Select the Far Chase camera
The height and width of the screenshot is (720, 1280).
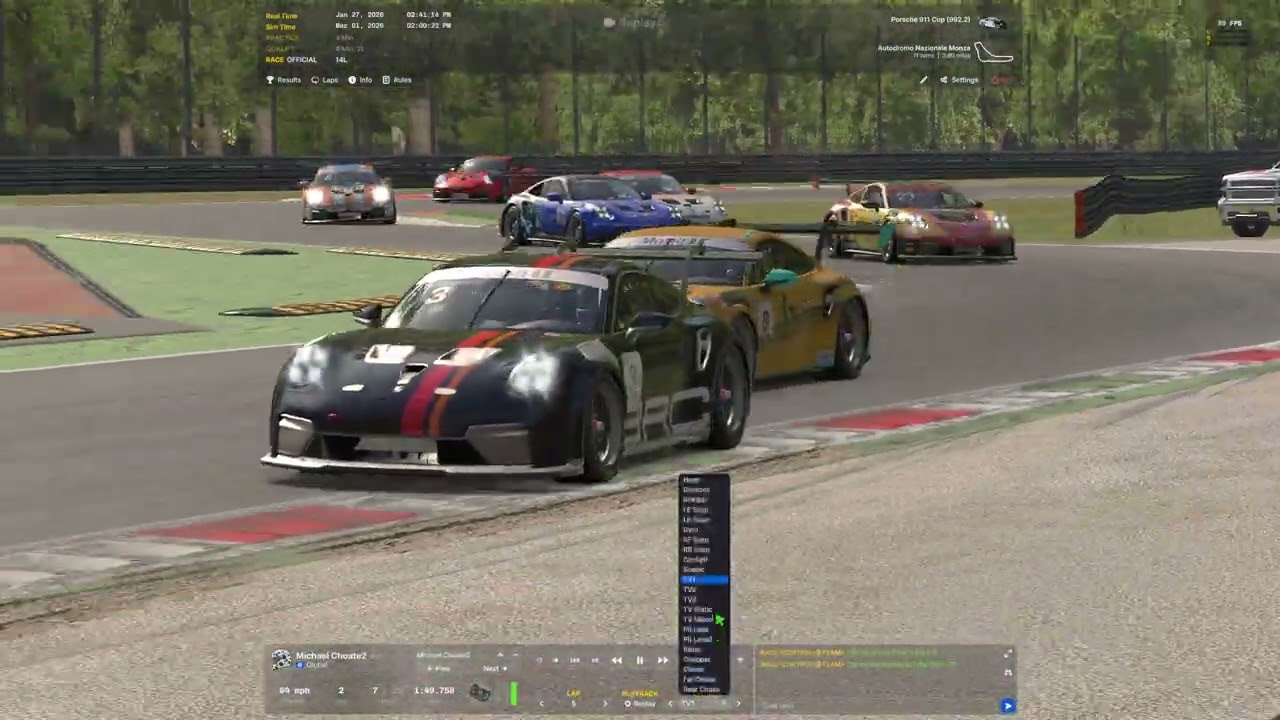click(704, 680)
